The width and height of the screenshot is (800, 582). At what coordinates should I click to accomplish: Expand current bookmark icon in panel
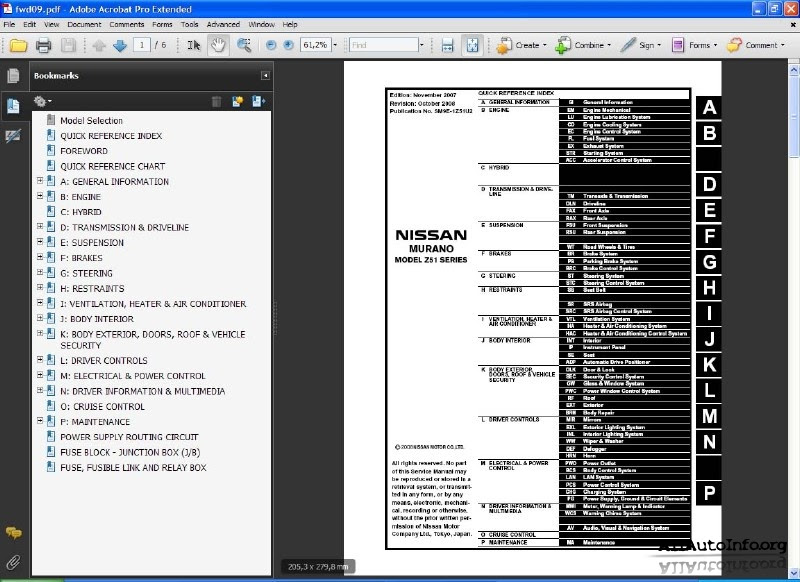point(259,102)
